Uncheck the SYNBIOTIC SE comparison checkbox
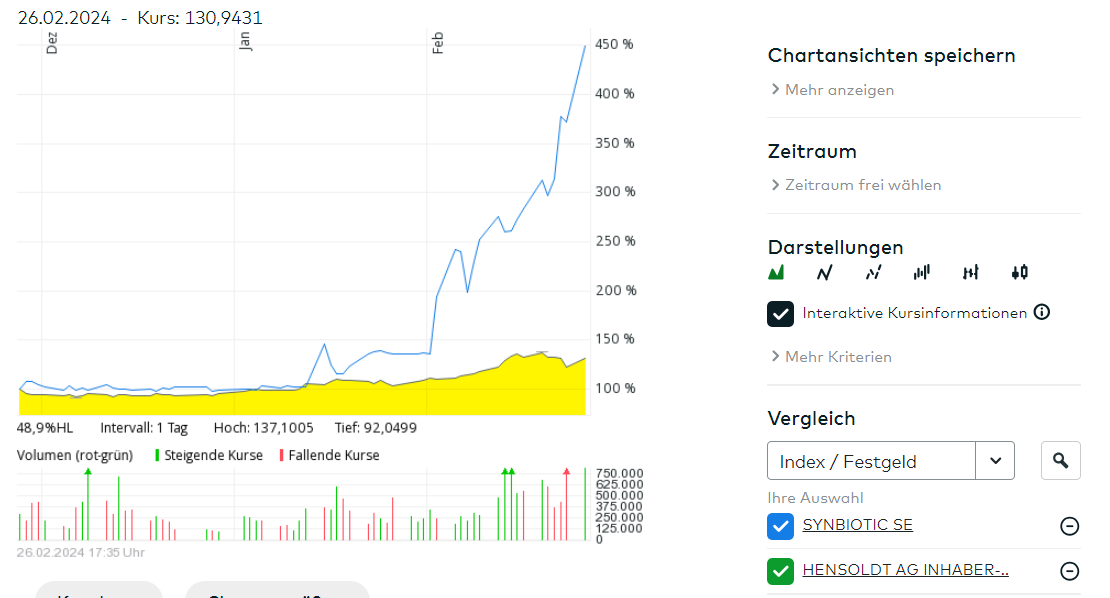This screenshot has height=598, width=1110. coord(780,526)
